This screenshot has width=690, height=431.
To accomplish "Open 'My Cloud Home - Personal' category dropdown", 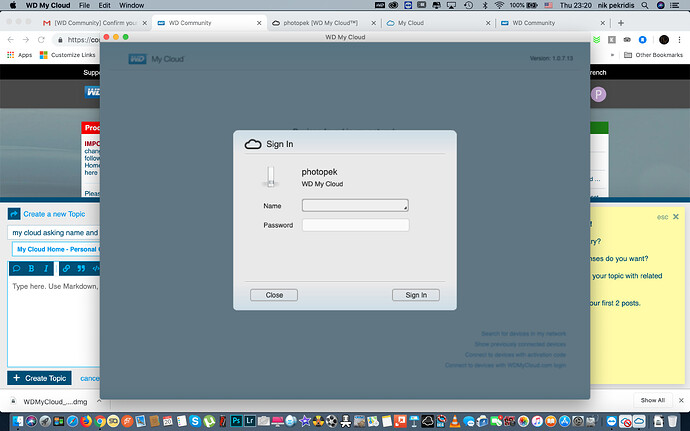I will [56, 249].
